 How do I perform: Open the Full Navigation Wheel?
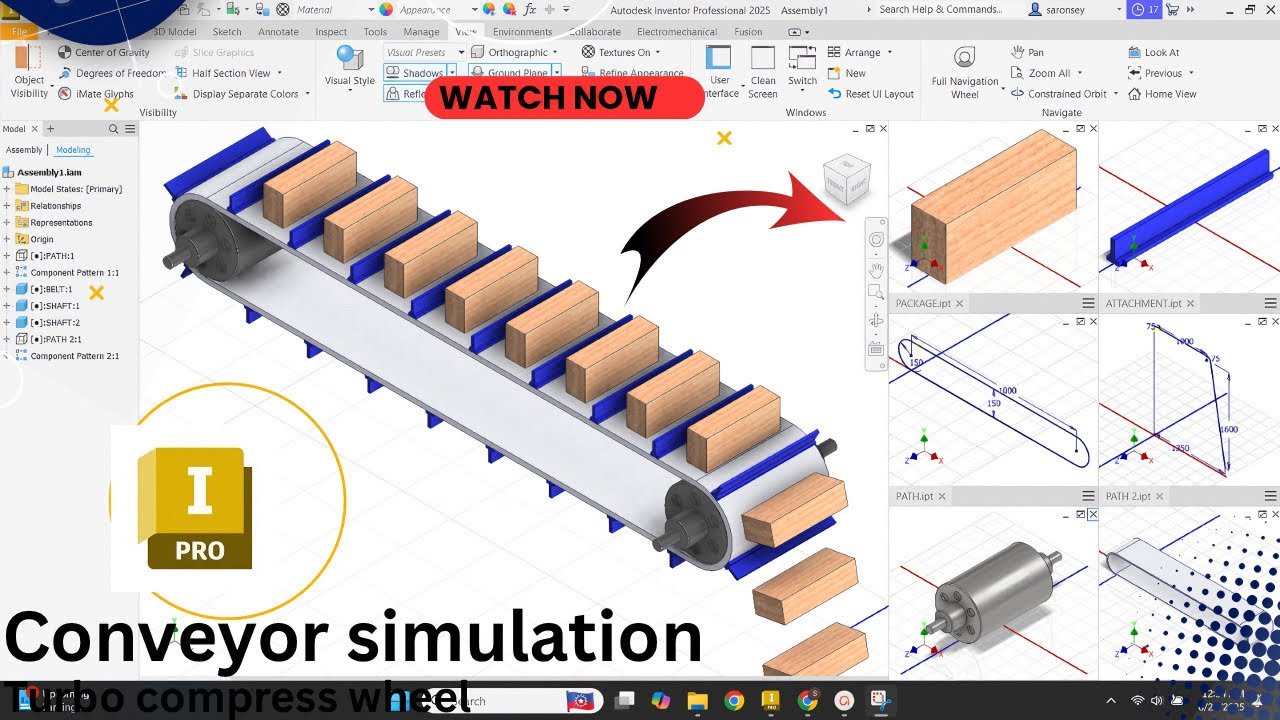965,72
